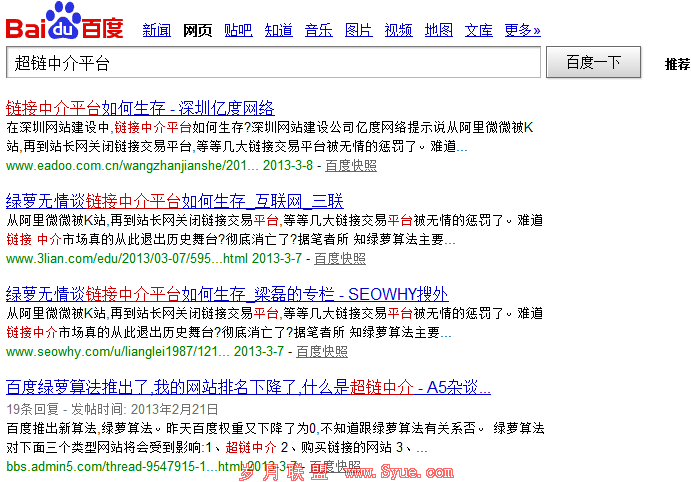Click the www.eadoo.com.cn green URL
The height and width of the screenshot is (482, 691).
point(160,166)
